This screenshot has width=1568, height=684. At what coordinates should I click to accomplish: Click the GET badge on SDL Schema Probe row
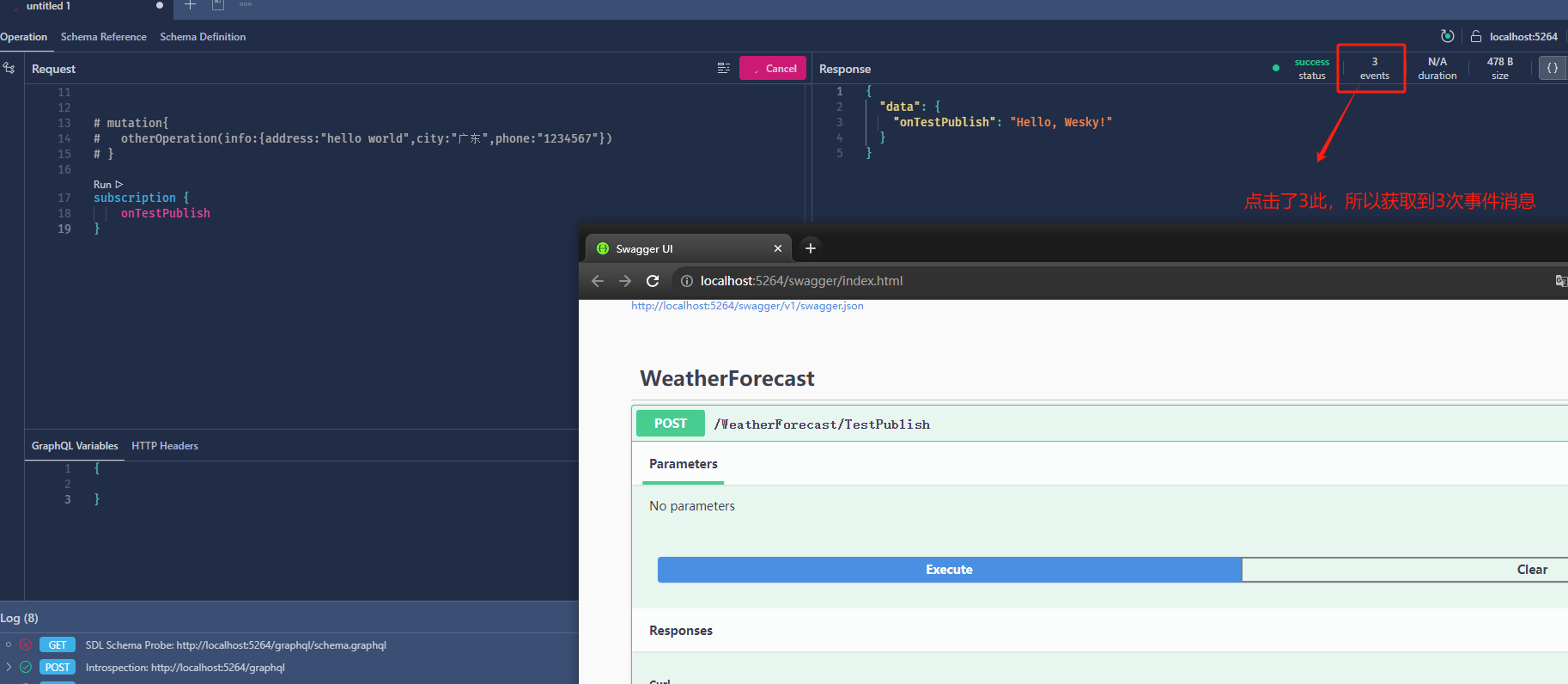pos(58,644)
